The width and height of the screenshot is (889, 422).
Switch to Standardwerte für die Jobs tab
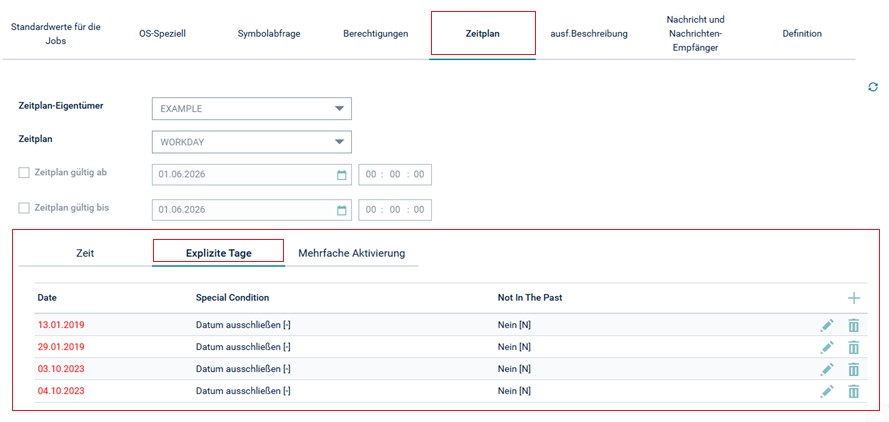click(x=56, y=34)
